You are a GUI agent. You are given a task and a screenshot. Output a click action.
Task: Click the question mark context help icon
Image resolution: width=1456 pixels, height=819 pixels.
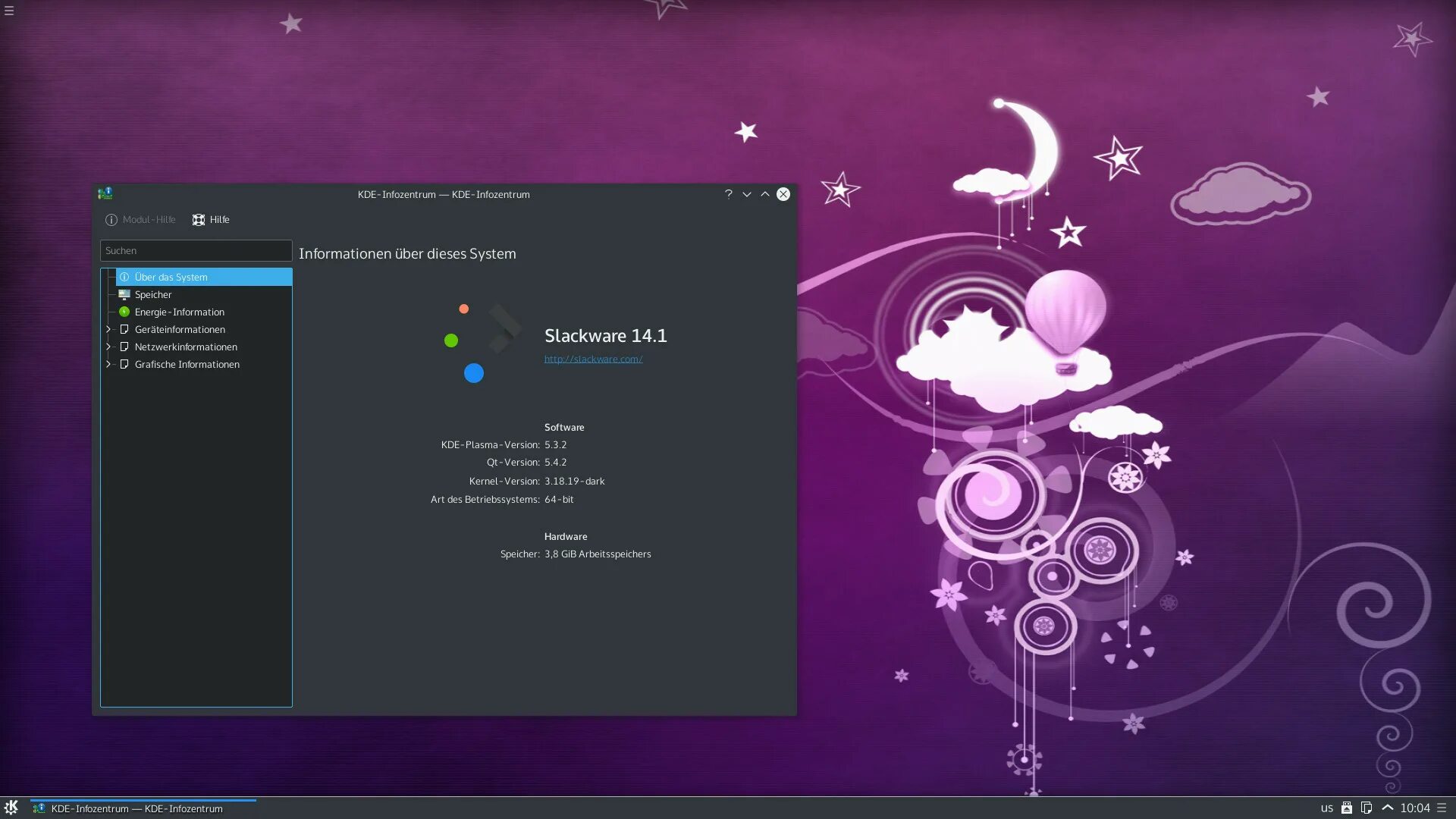[x=728, y=194]
